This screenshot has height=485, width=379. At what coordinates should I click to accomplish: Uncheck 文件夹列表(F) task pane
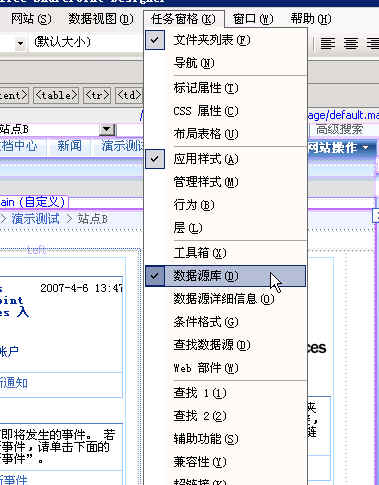tap(226, 40)
